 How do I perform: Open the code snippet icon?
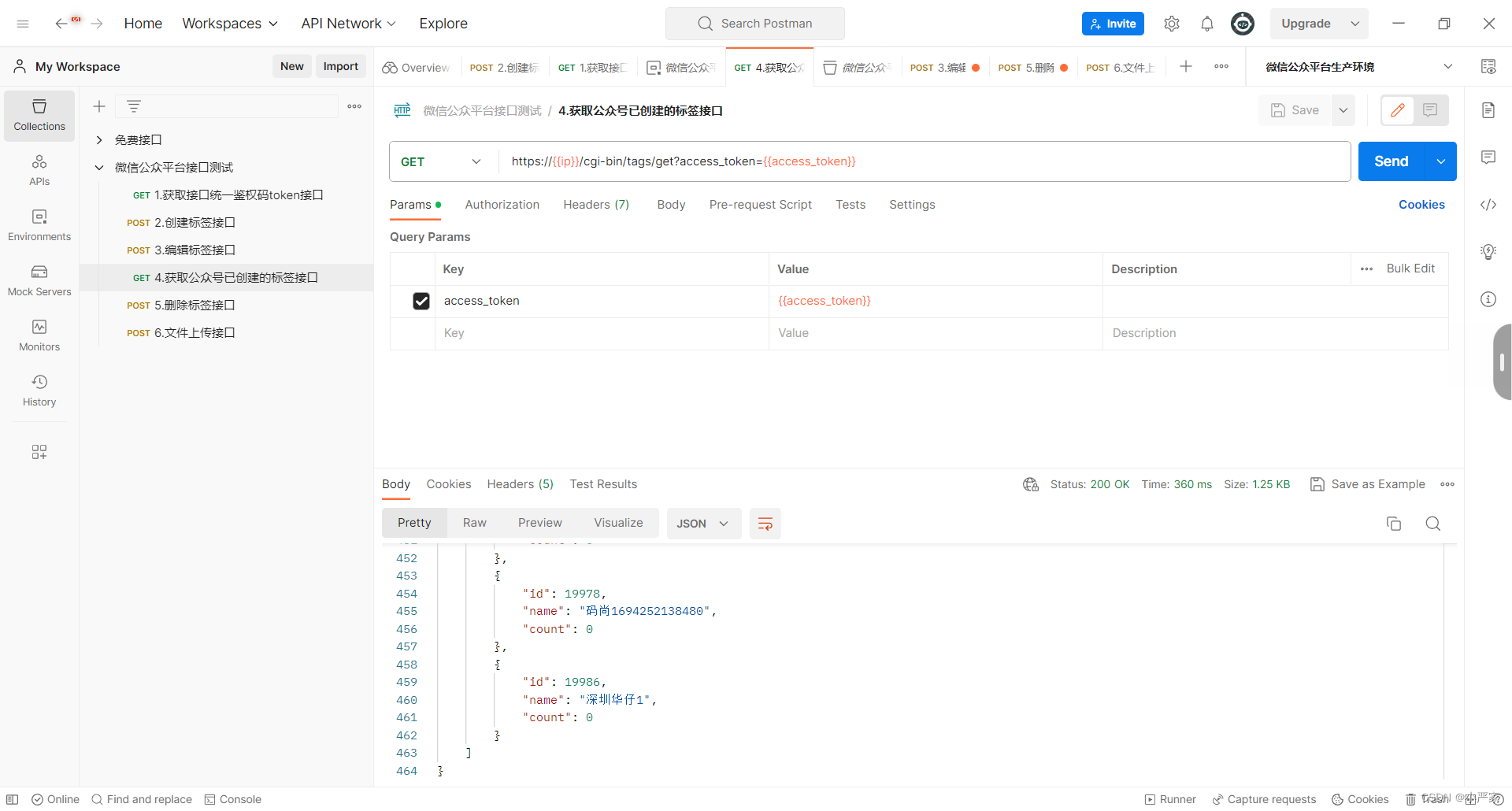point(1488,205)
